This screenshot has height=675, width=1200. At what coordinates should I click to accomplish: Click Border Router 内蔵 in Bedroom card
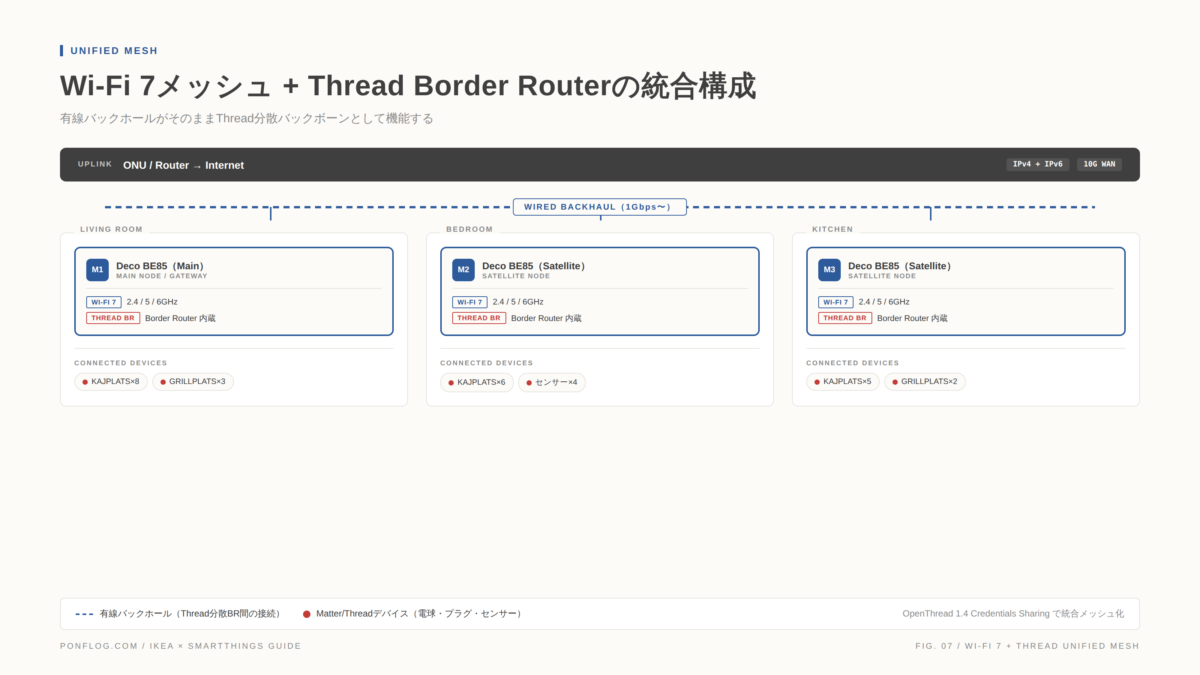pyautogui.click(x=546, y=318)
